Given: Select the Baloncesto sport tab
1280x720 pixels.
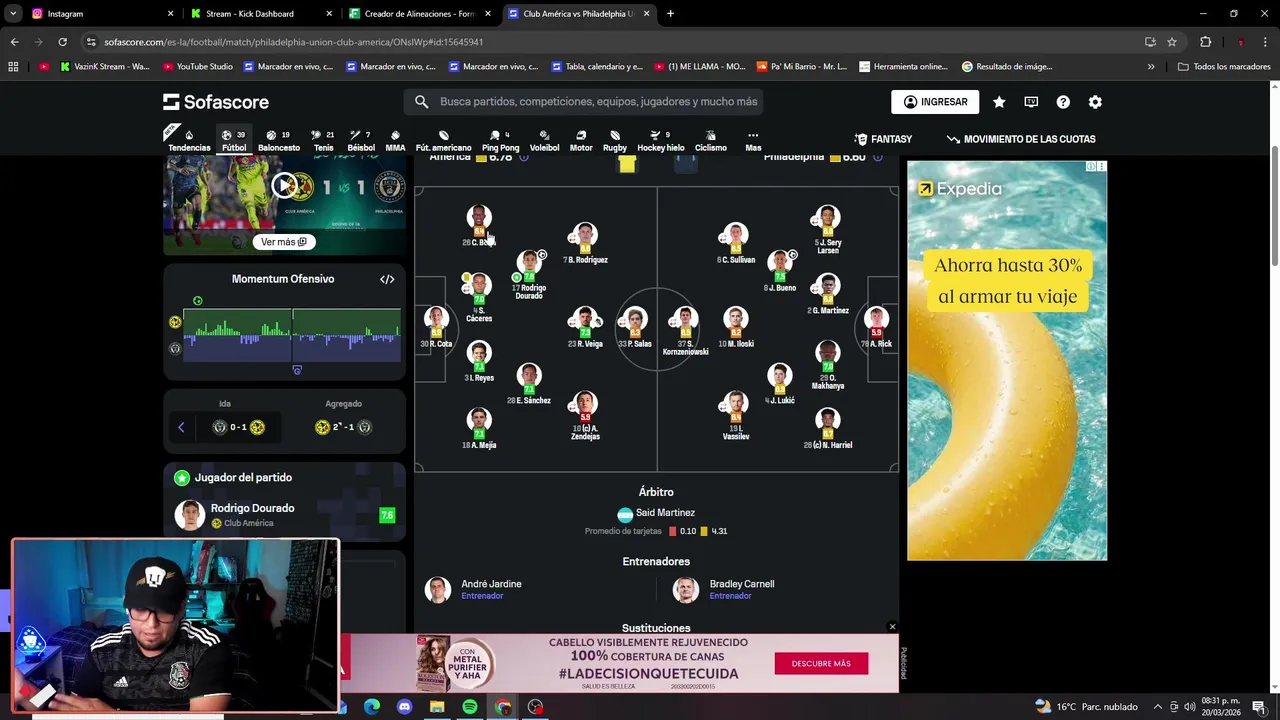Looking at the screenshot, I should (279, 140).
